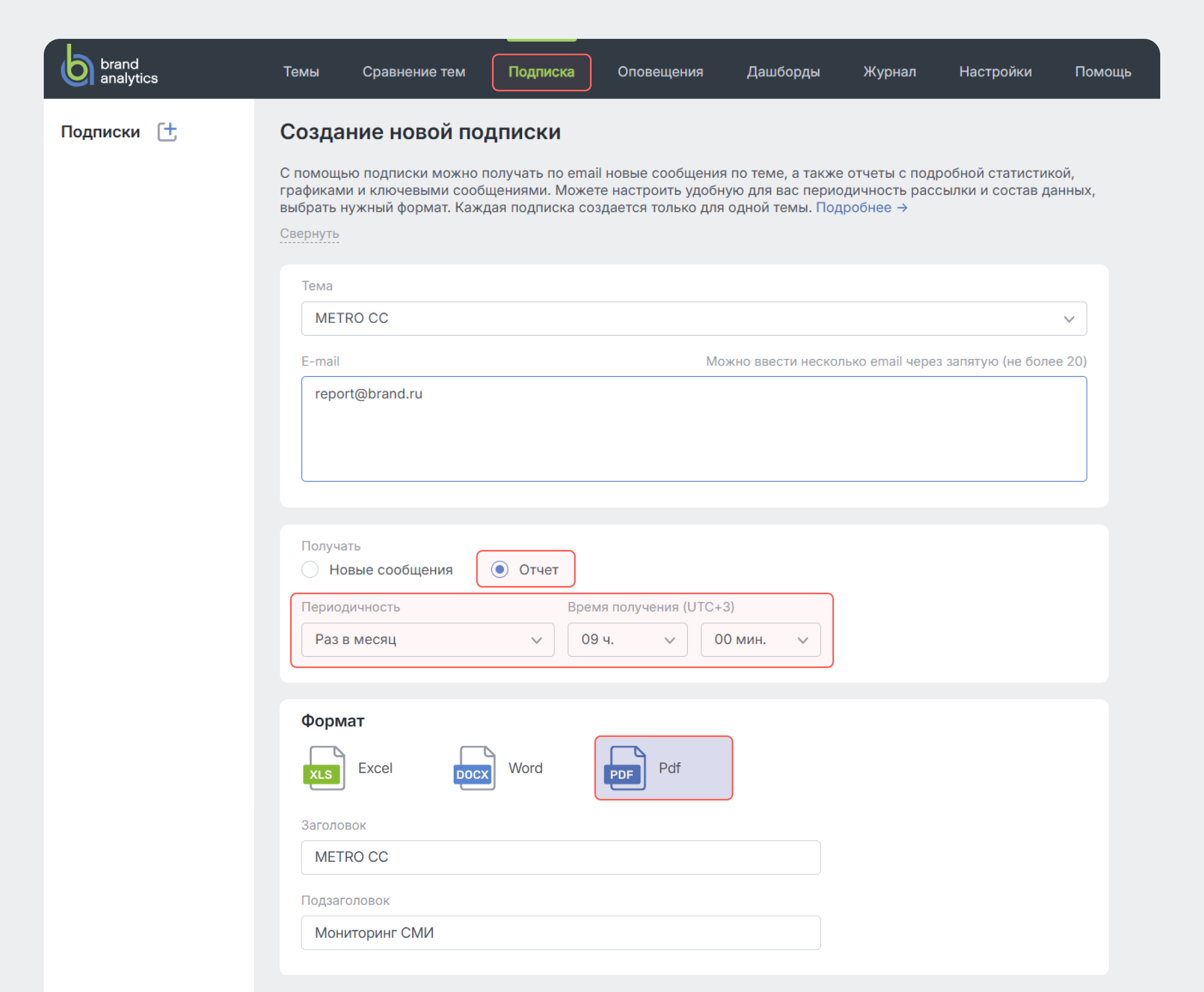Click the Подзаголовок field Мониторинг СМИ
This screenshot has height=992, width=1204.
pos(560,932)
